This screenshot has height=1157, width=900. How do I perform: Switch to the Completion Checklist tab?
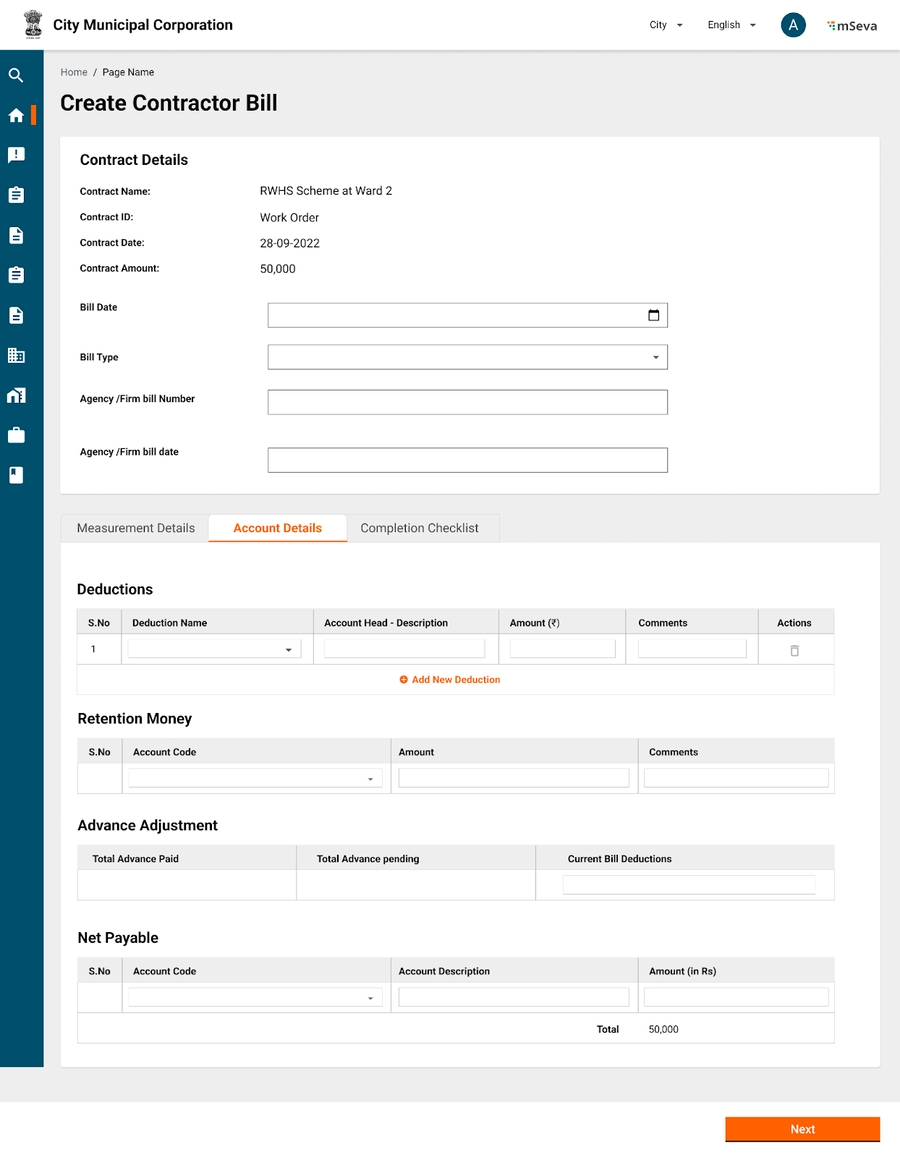pyautogui.click(x=419, y=528)
